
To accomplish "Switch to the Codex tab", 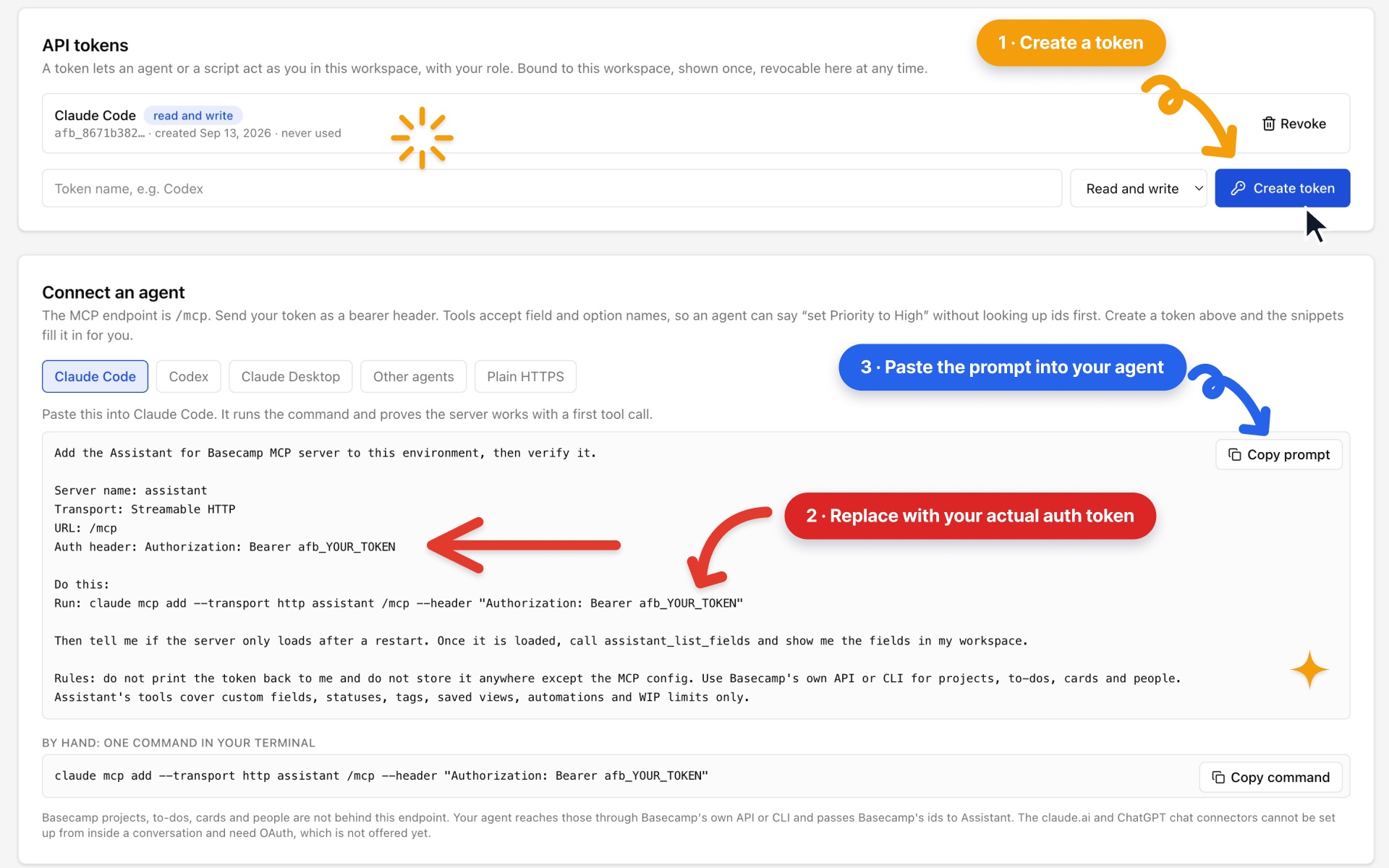I will tap(188, 376).
